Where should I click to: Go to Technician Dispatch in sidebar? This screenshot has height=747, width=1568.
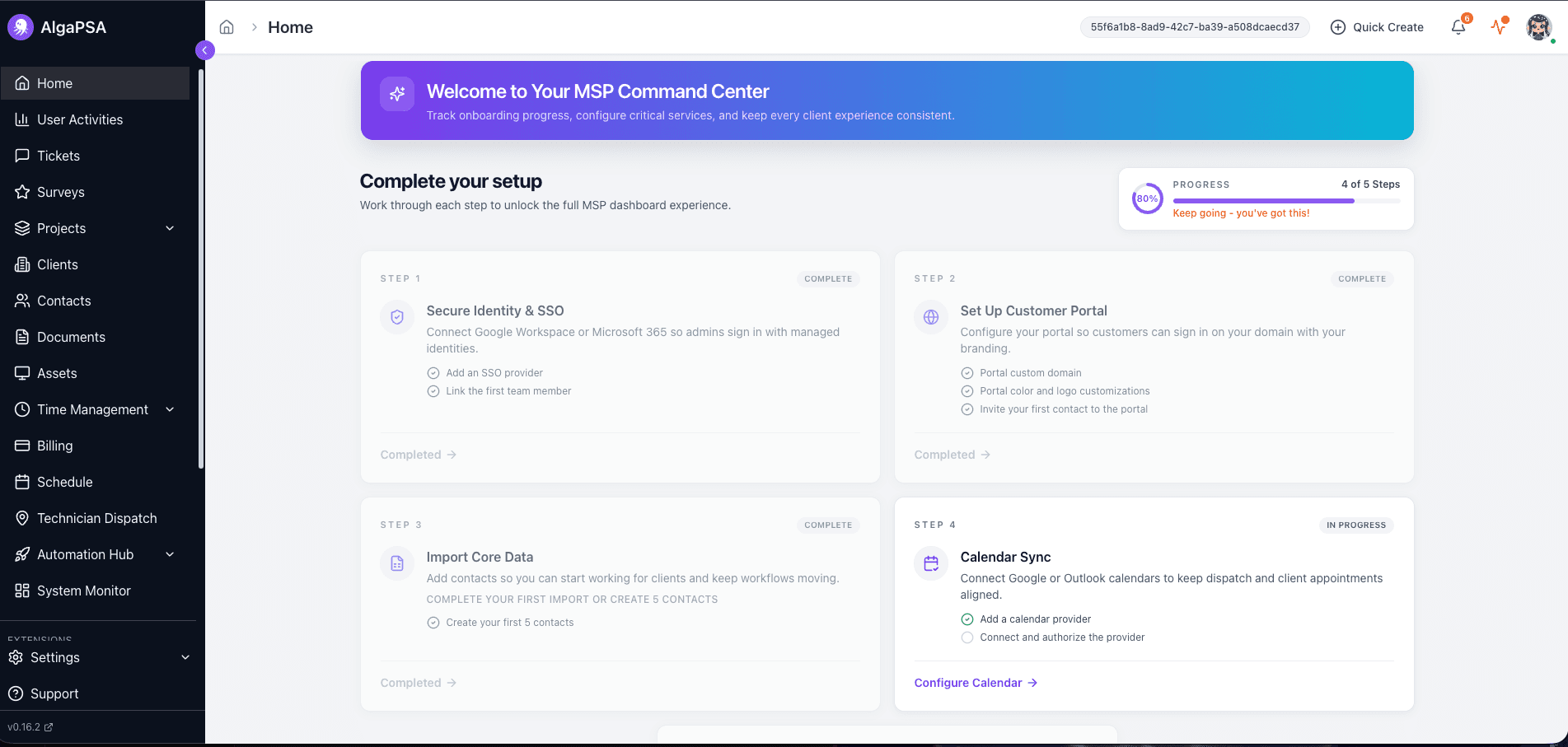point(96,518)
